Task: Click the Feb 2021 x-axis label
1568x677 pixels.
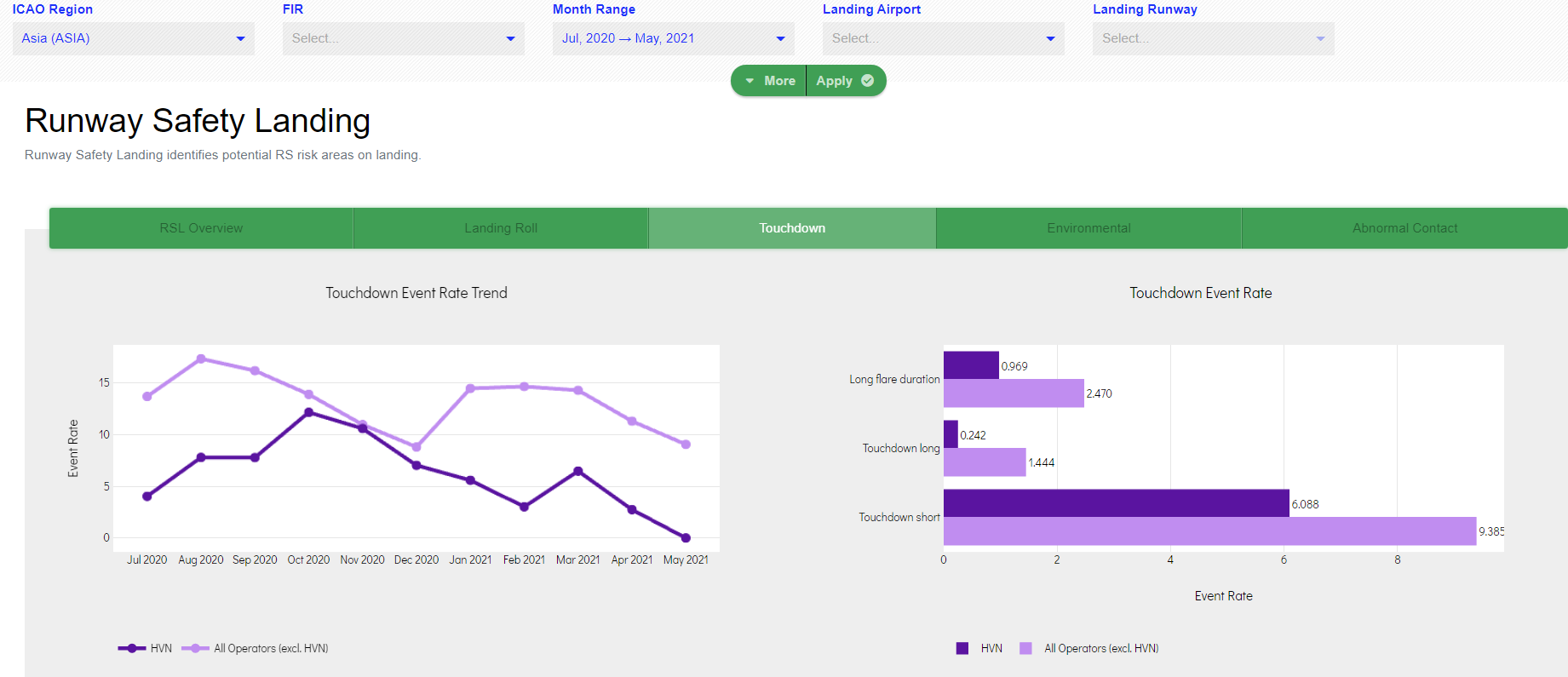Action: pos(524,559)
